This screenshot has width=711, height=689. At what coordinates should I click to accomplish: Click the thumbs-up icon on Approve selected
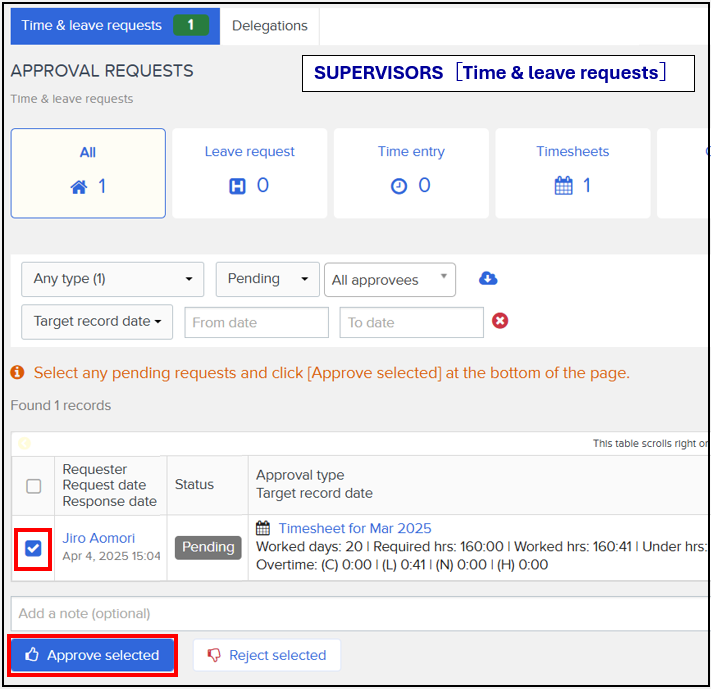tap(32, 654)
